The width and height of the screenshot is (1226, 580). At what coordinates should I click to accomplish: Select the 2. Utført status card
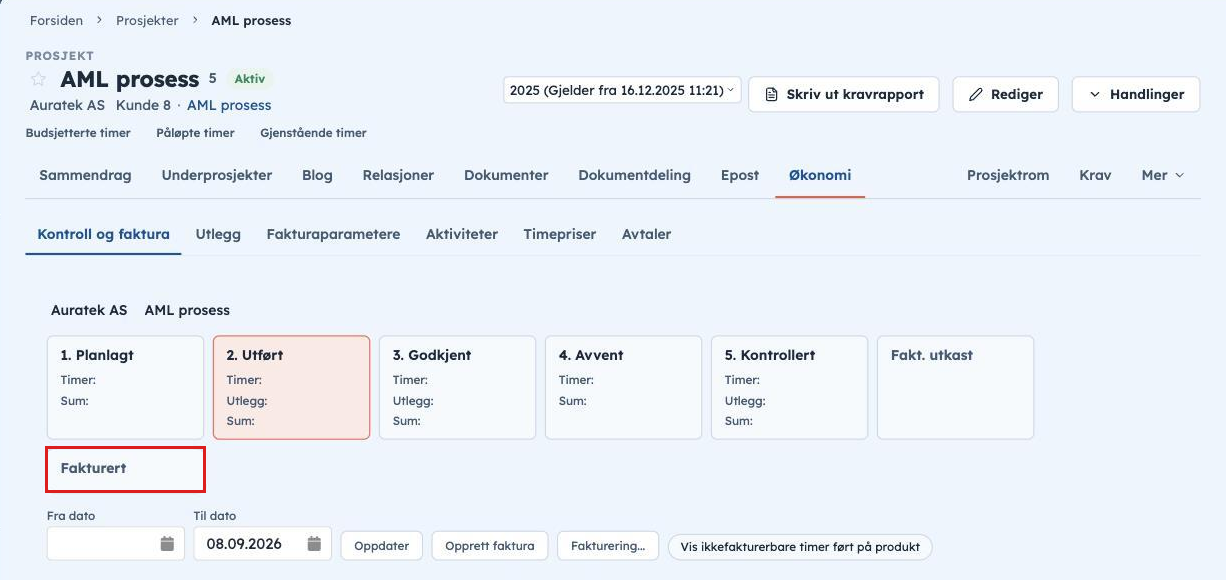[291, 387]
